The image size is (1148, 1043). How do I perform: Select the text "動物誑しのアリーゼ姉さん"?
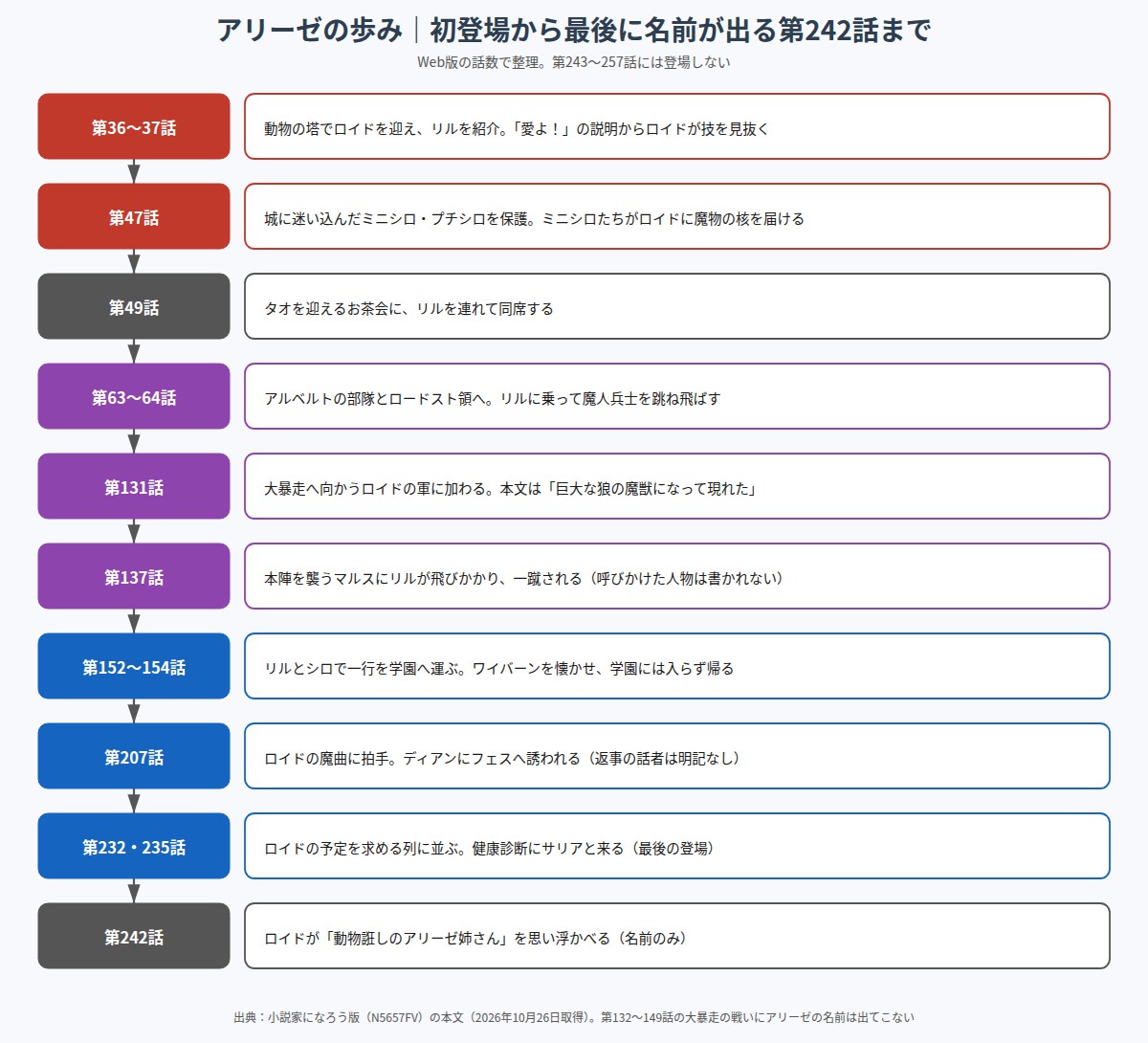416,938
